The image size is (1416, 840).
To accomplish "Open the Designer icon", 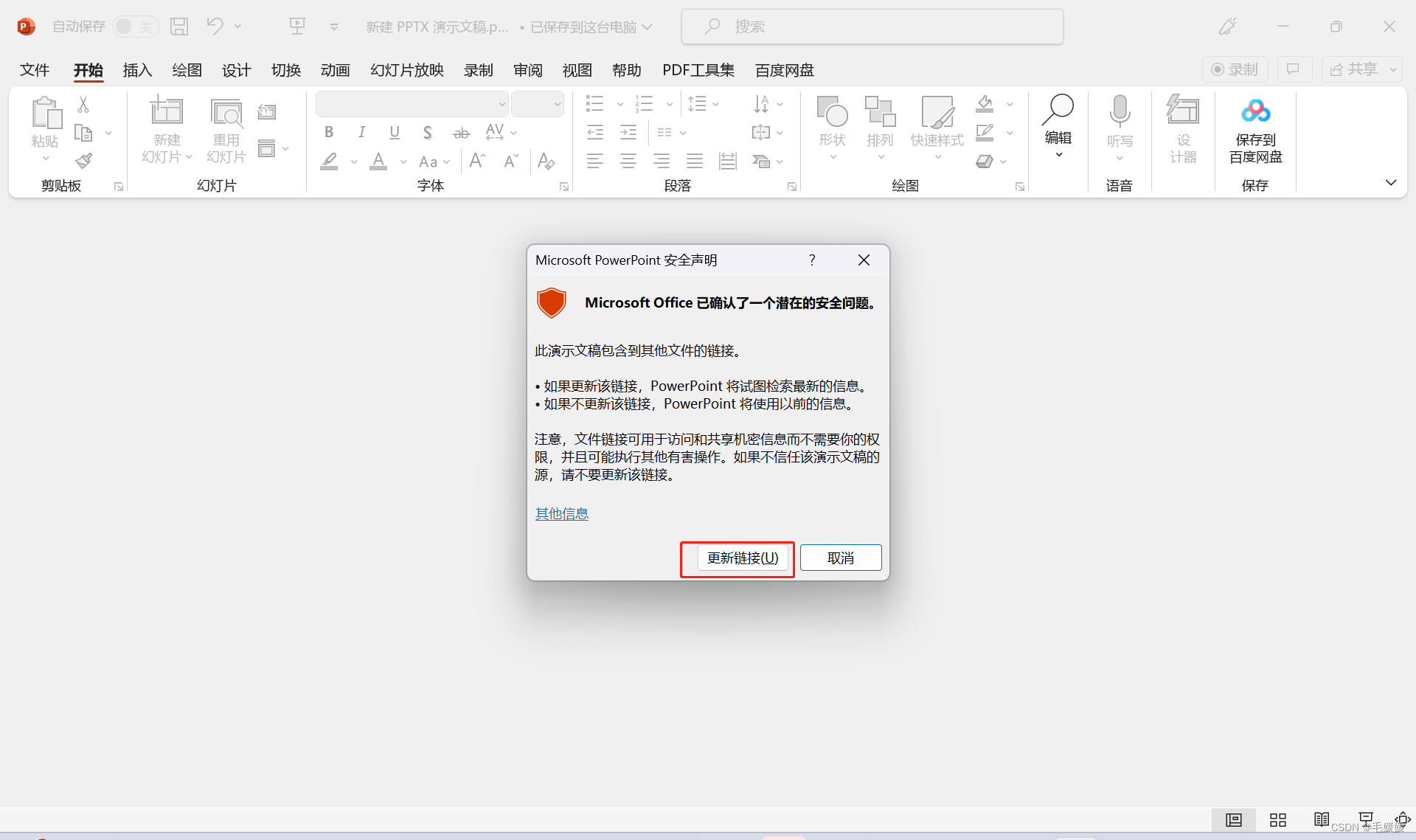I will pyautogui.click(x=1182, y=111).
